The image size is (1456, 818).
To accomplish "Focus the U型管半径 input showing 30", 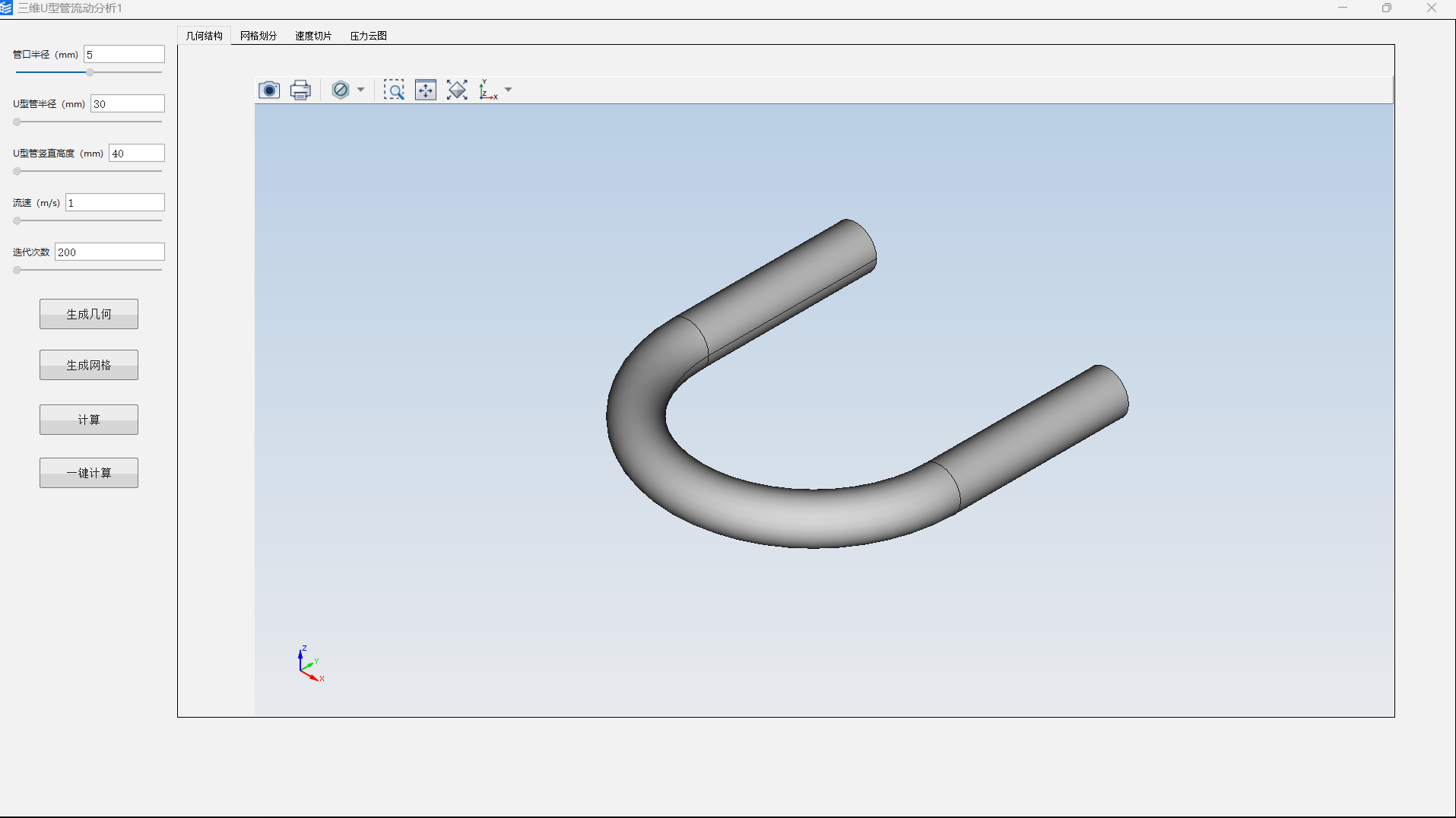I will (128, 103).
